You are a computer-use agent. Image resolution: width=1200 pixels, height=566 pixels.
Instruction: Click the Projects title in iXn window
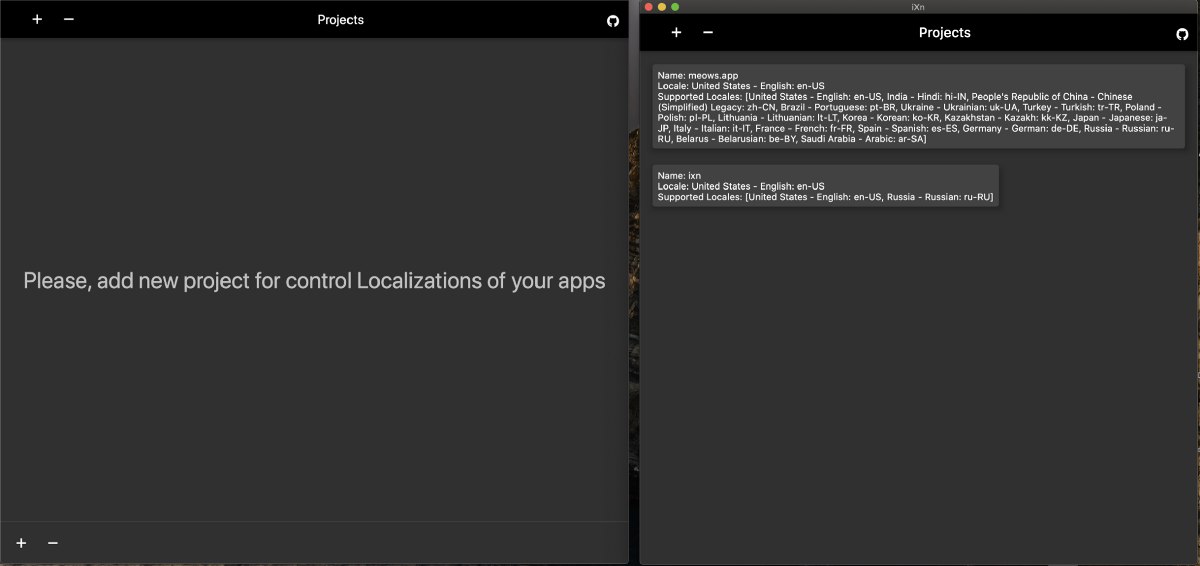click(945, 33)
